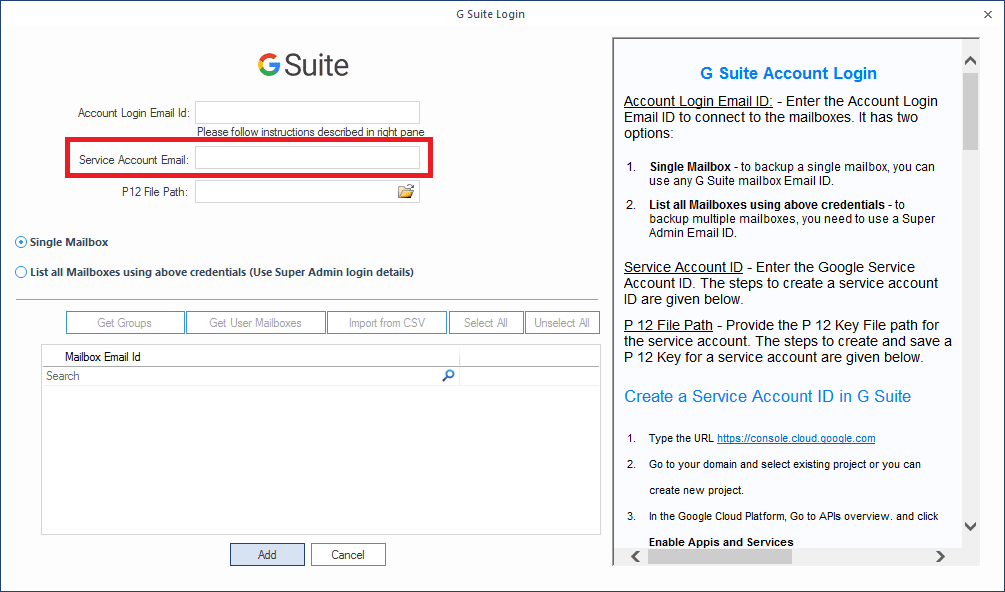Click the help pane scroll up arrow

tap(970, 61)
